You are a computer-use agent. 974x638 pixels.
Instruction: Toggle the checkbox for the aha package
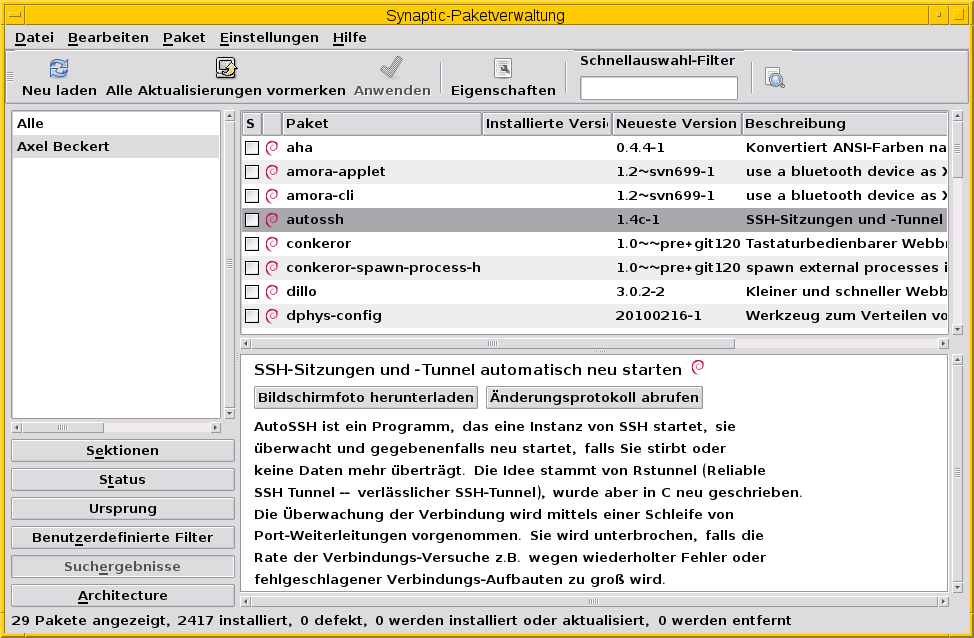point(251,147)
